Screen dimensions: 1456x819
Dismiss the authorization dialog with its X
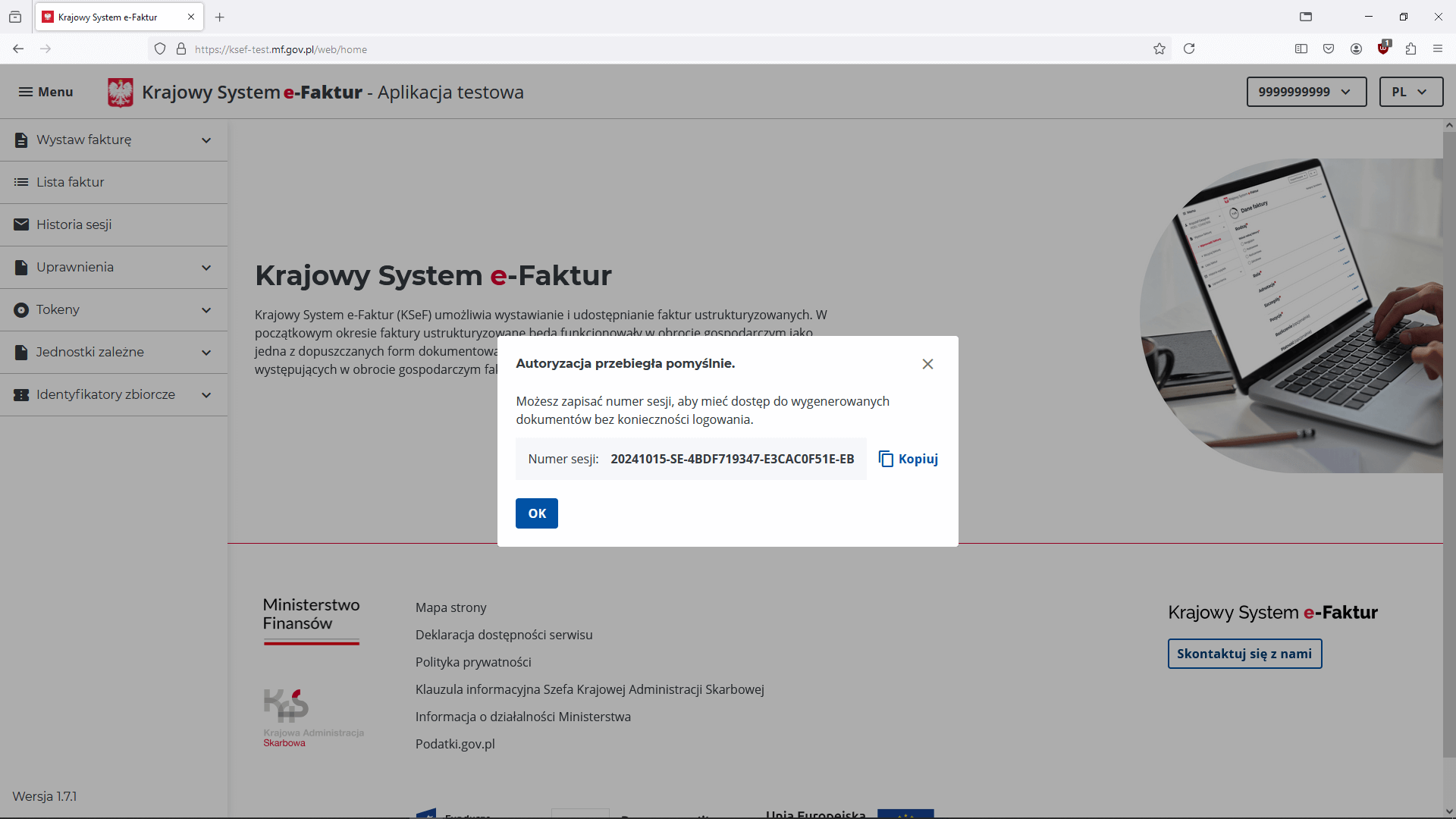927,364
